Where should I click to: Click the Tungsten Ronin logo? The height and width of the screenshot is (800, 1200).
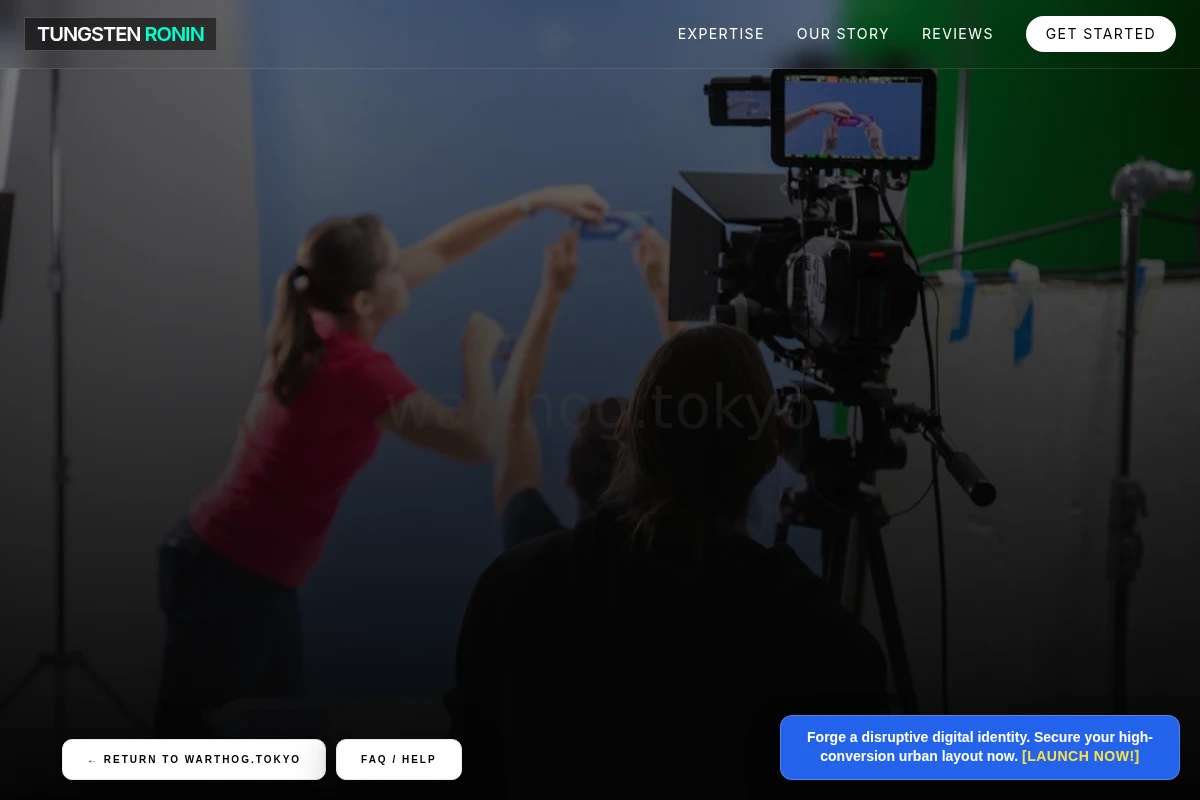[x=120, y=34]
